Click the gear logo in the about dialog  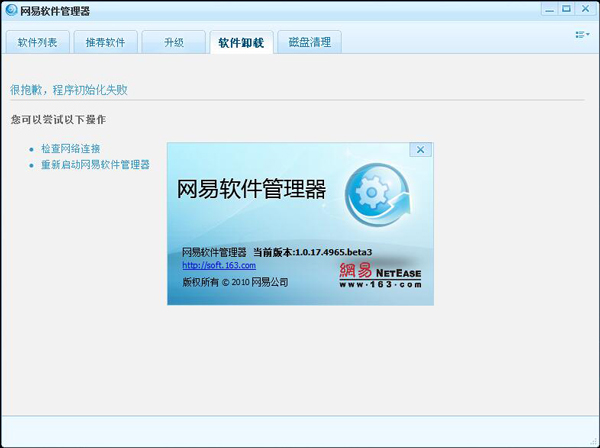click(x=377, y=194)
